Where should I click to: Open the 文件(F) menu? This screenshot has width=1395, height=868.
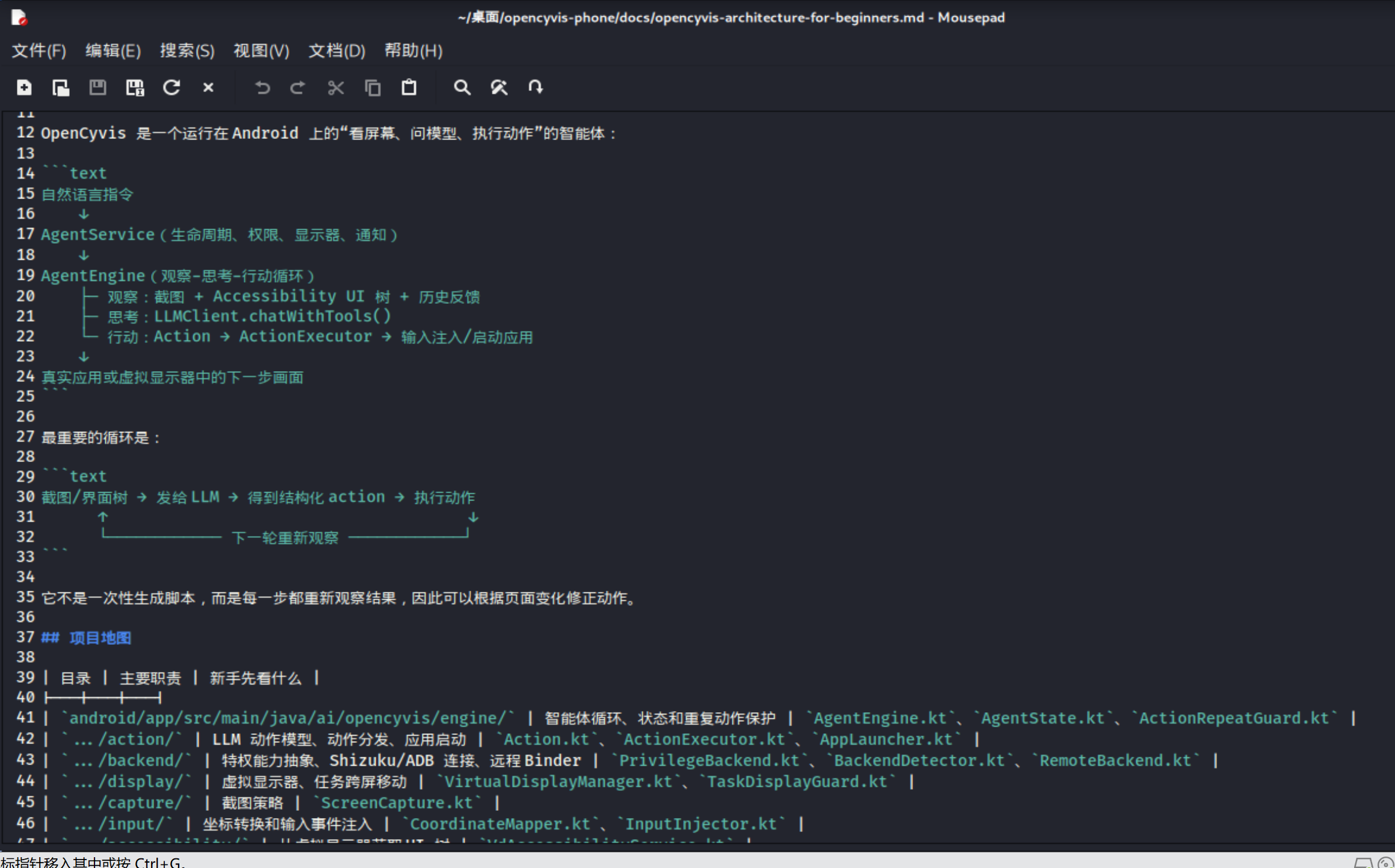tap(39, 51)
